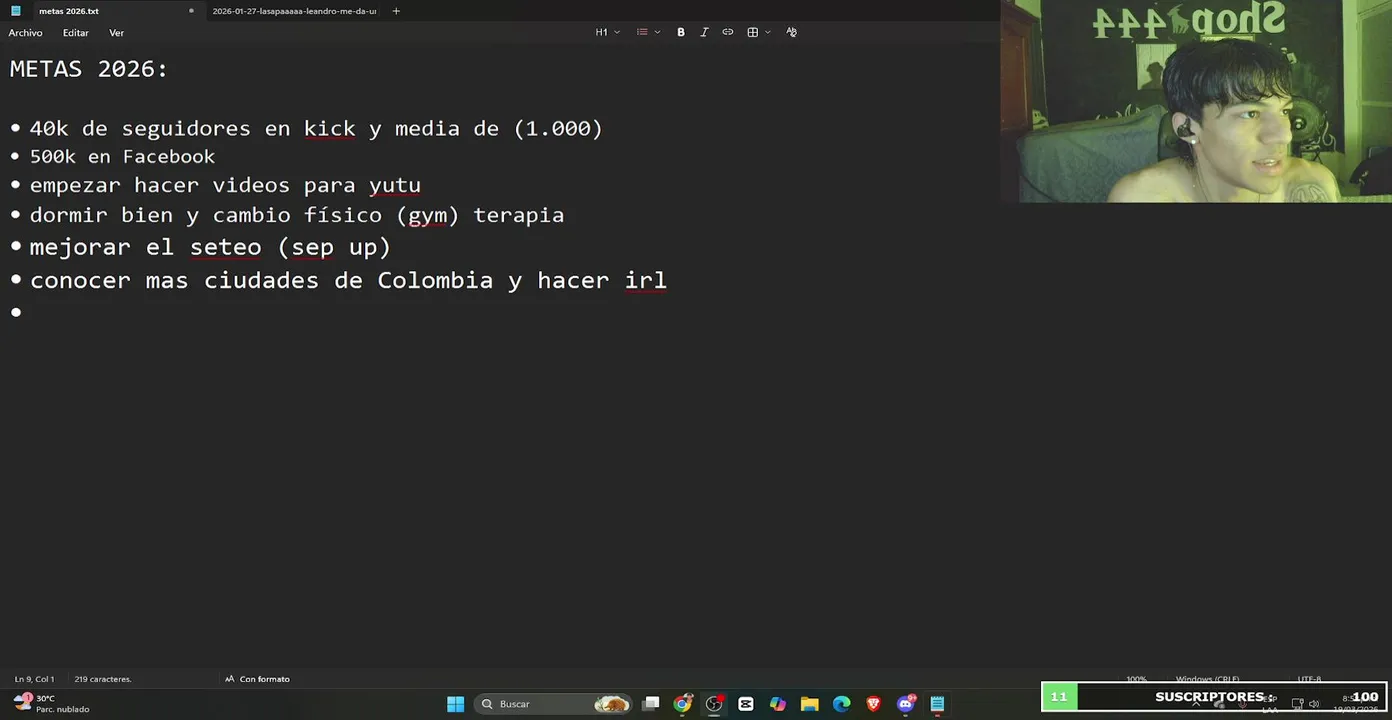Click the line '40k de seguidores en kick'

point(316,129)
